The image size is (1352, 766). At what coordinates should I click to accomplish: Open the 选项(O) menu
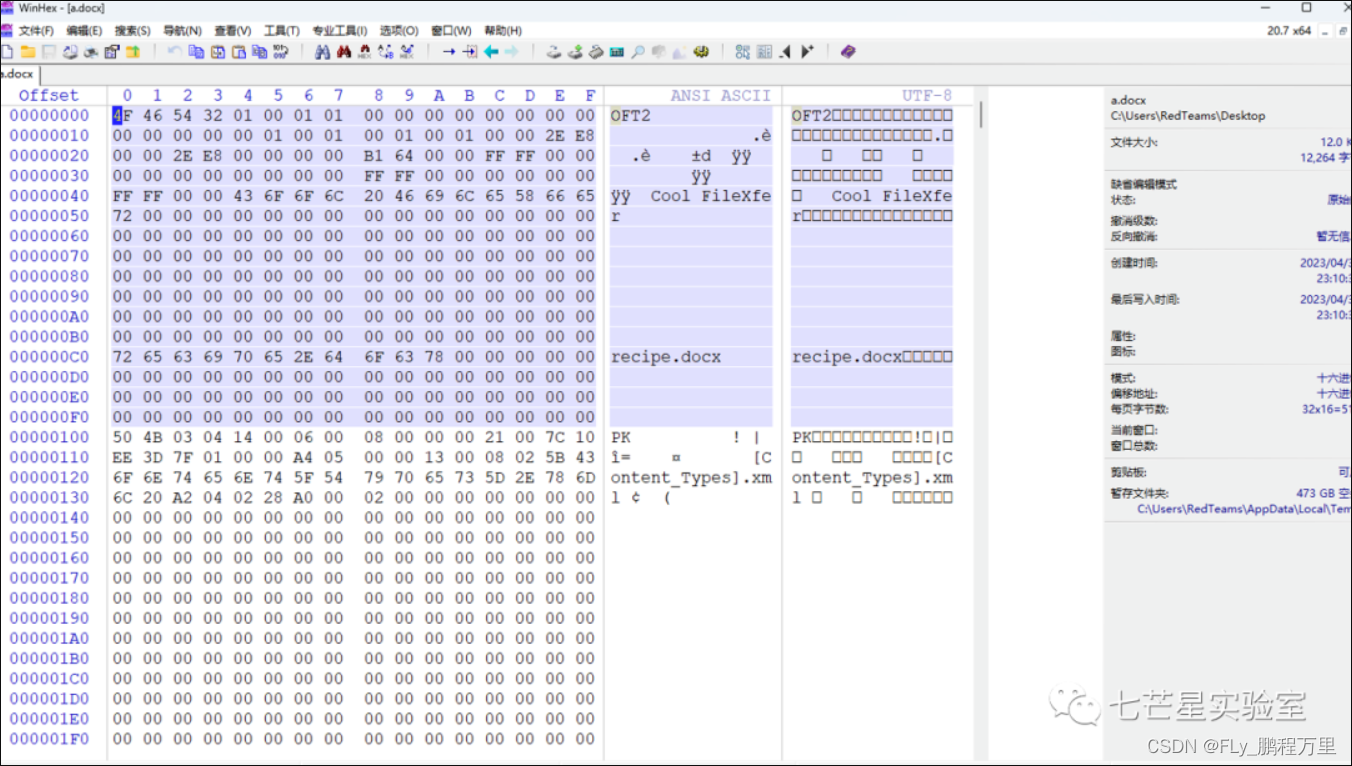[x=398, y=31]
